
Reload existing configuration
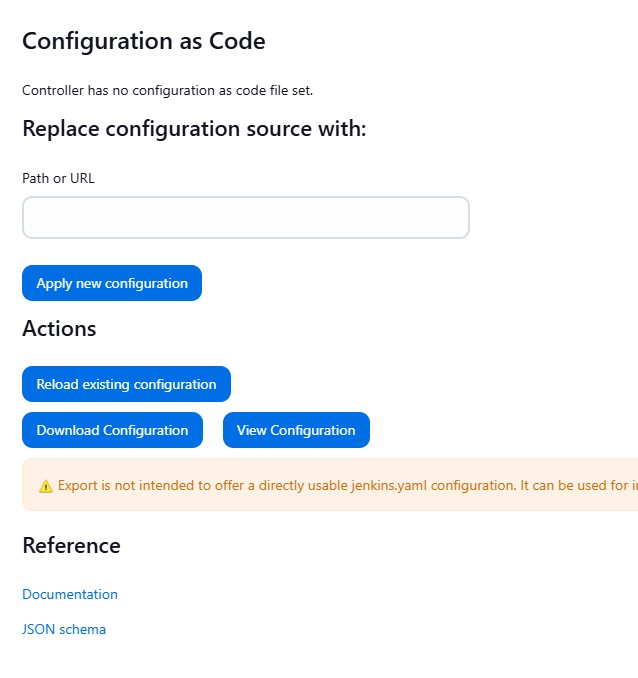[126, 384]
